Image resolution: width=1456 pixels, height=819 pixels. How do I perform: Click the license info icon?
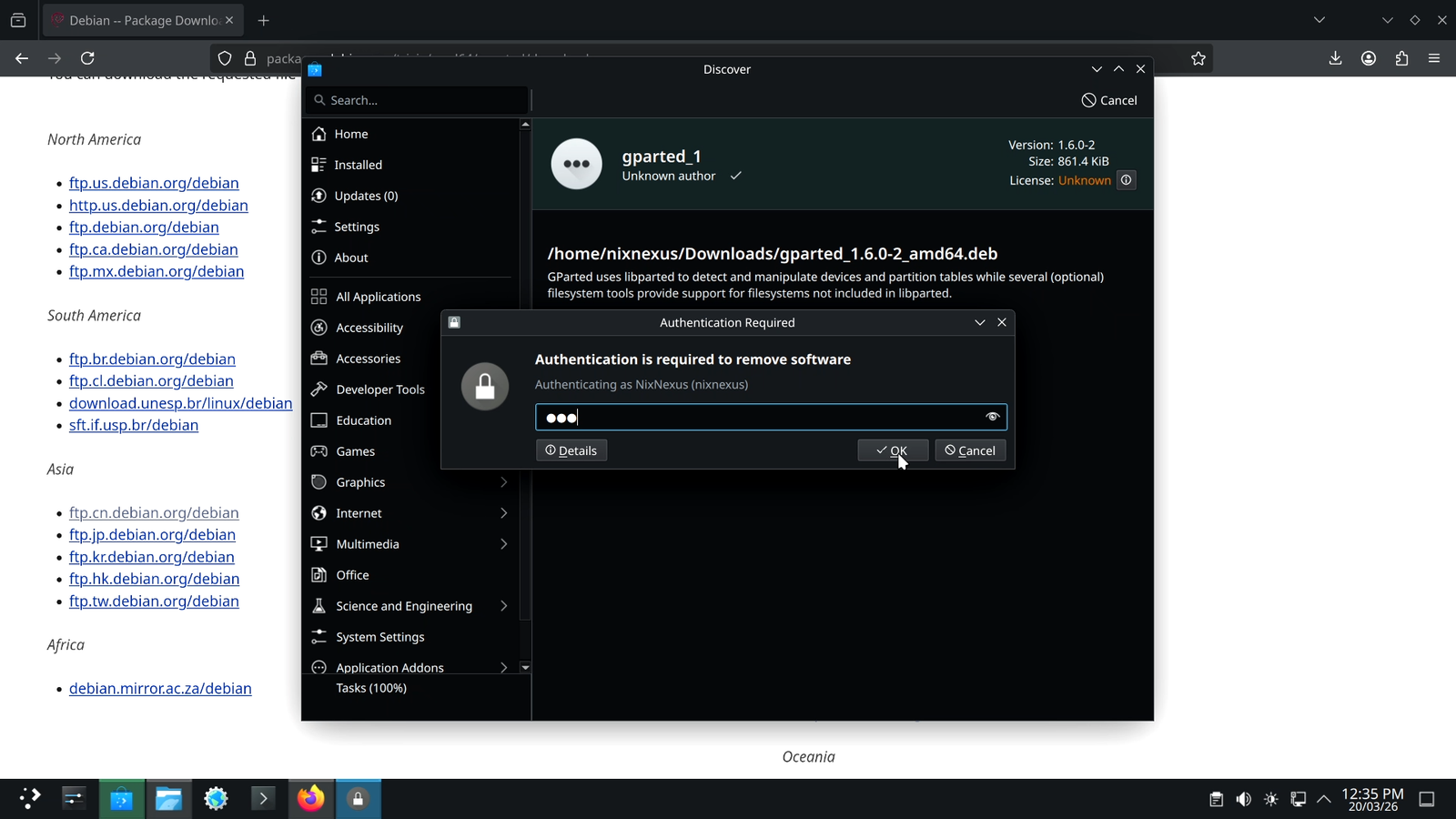point(1126,180)
